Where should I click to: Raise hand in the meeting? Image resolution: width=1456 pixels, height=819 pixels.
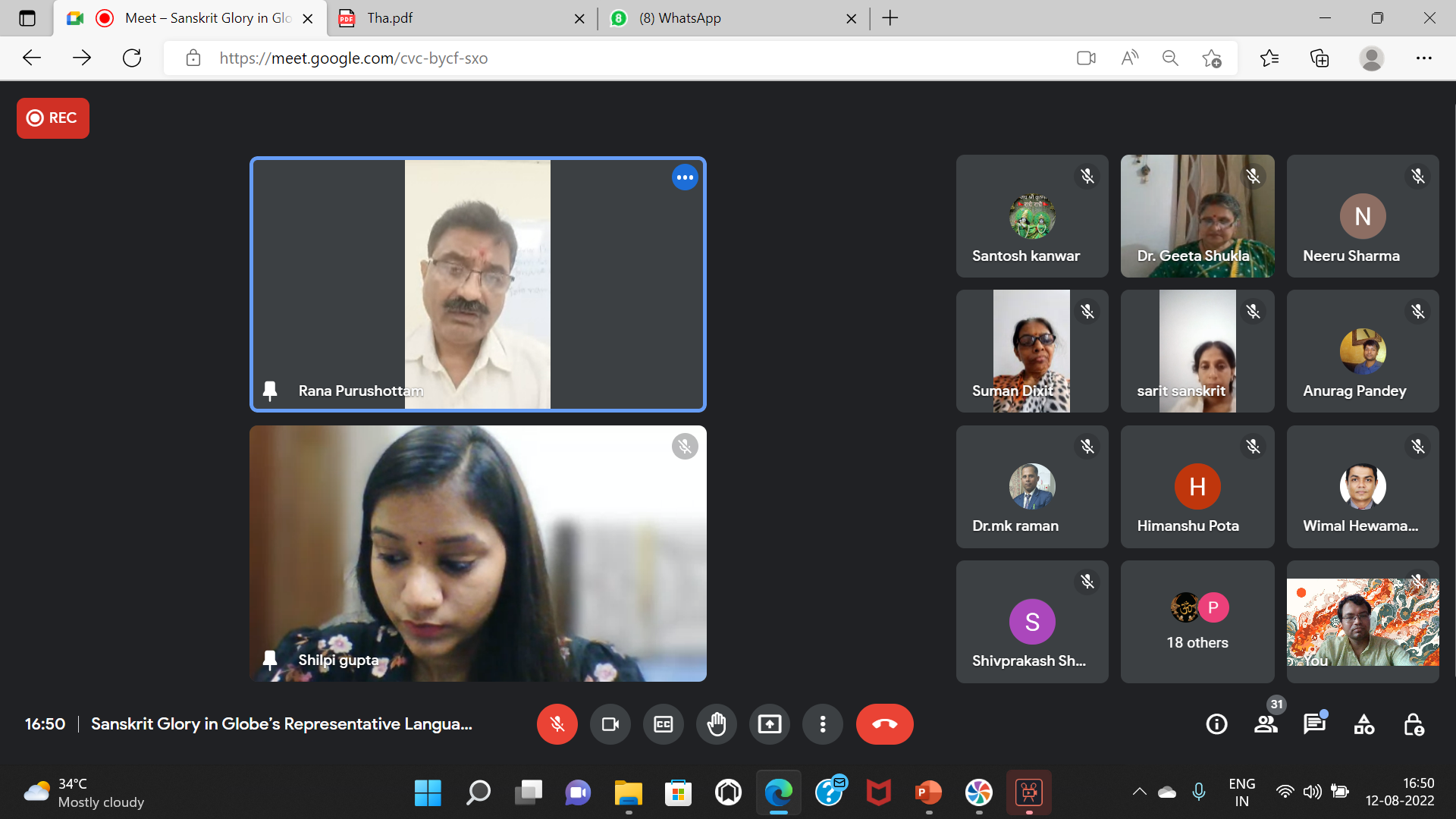[716, 724]
